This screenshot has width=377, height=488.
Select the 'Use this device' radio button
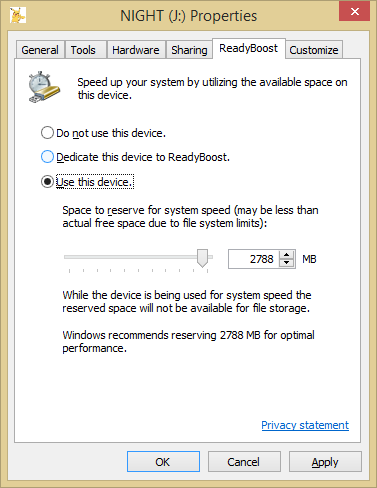47,182
